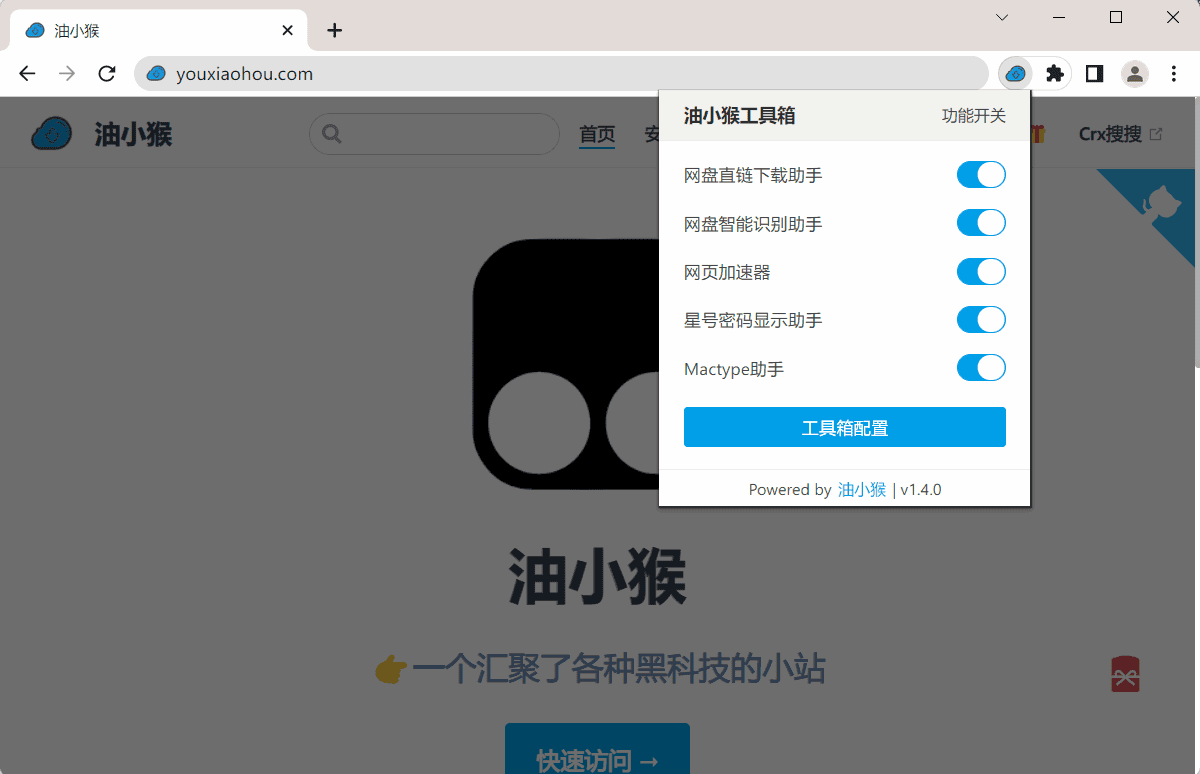Click the gift icon in the navbar

tap(1036, 132)
